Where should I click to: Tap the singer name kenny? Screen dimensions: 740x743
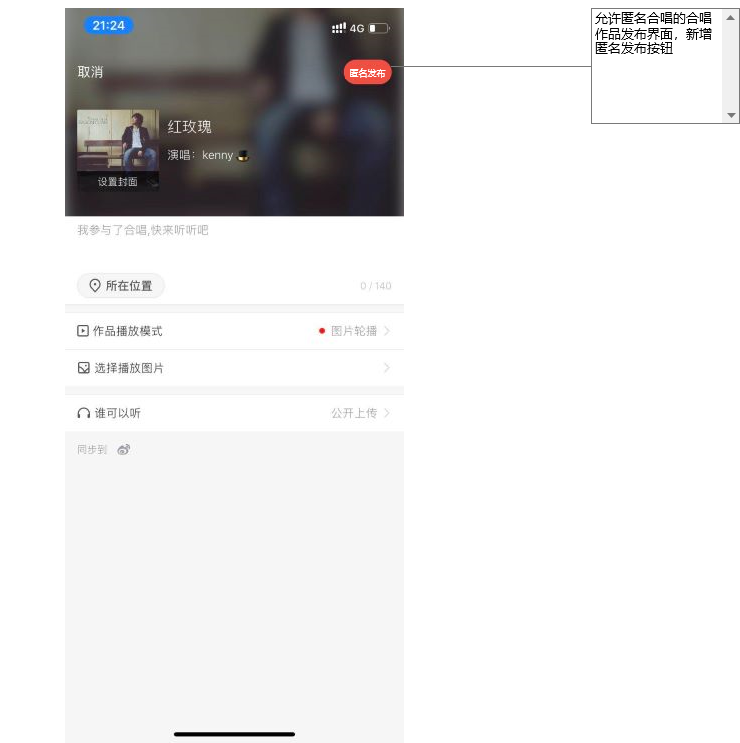(x=217, y=155)
